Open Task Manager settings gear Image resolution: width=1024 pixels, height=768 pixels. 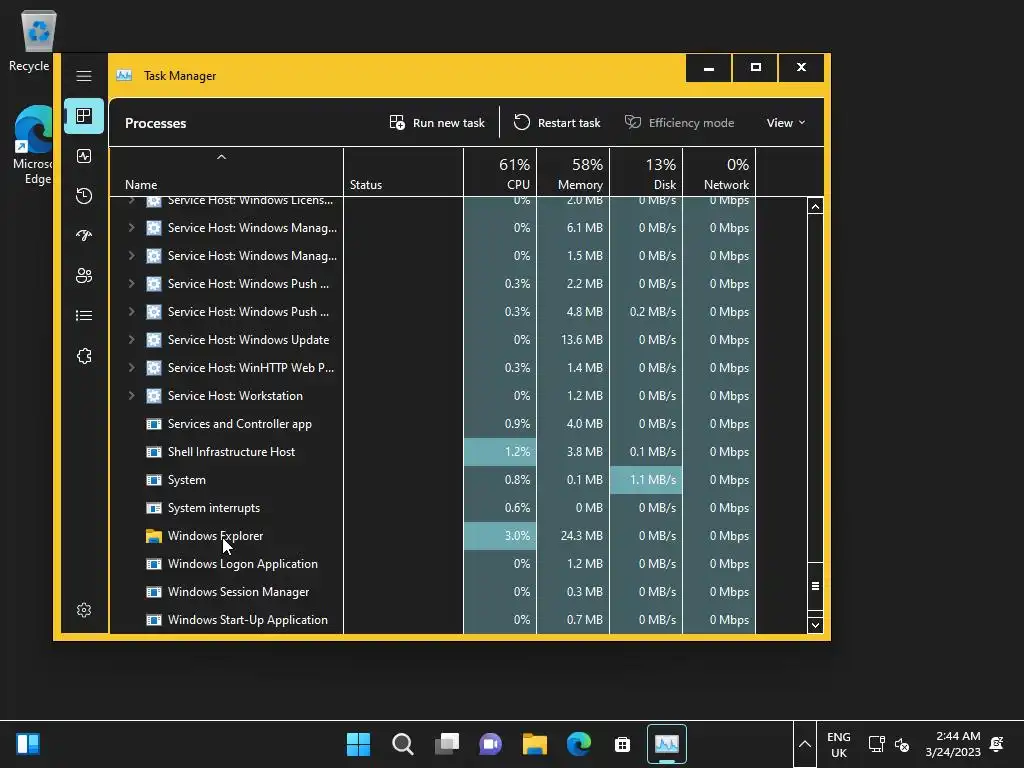tap(84, 610)
